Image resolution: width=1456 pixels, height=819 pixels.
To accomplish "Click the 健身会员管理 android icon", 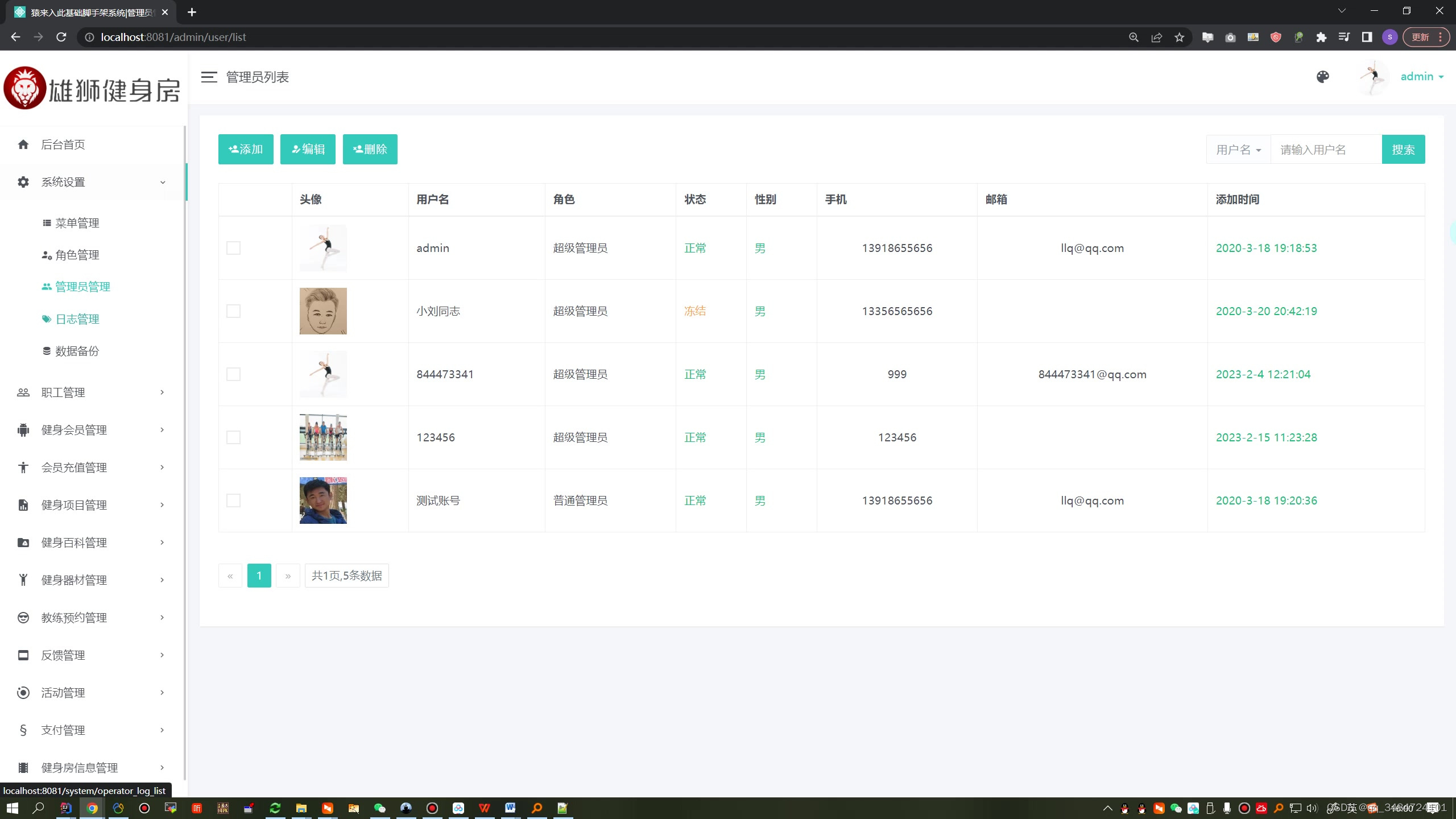I will click(23, 430).
